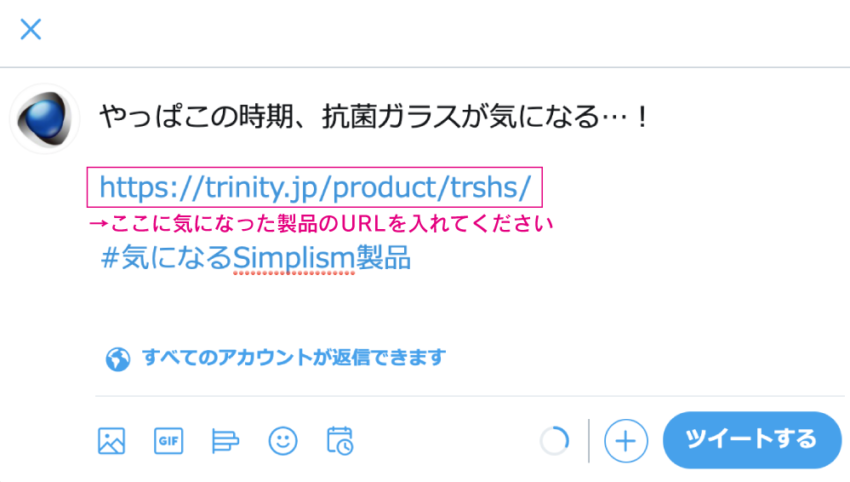850x482 pixels.
Task: Click the trinity.jp product URL link
Action: coord(315,188)
